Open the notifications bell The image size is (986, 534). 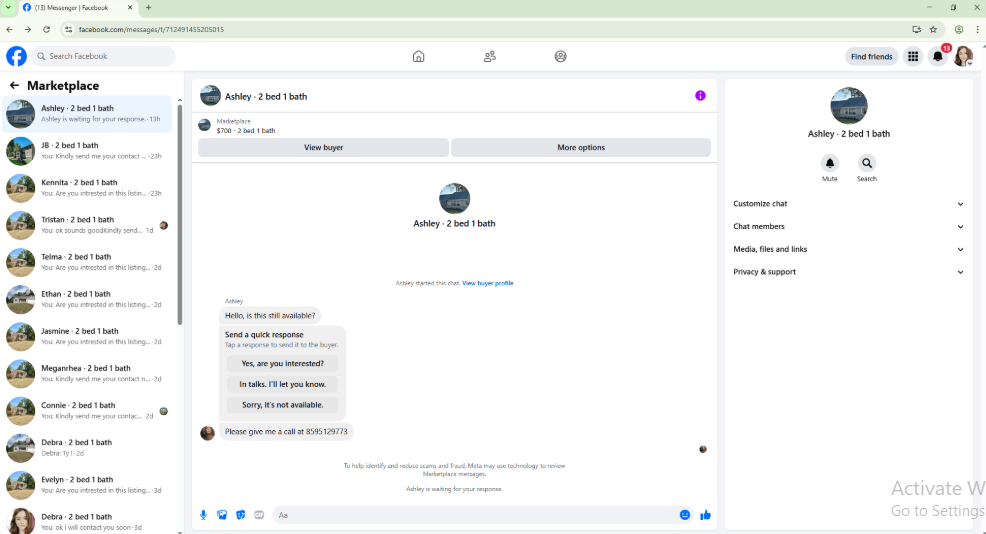pyautogui.click(x=938, y=57)
